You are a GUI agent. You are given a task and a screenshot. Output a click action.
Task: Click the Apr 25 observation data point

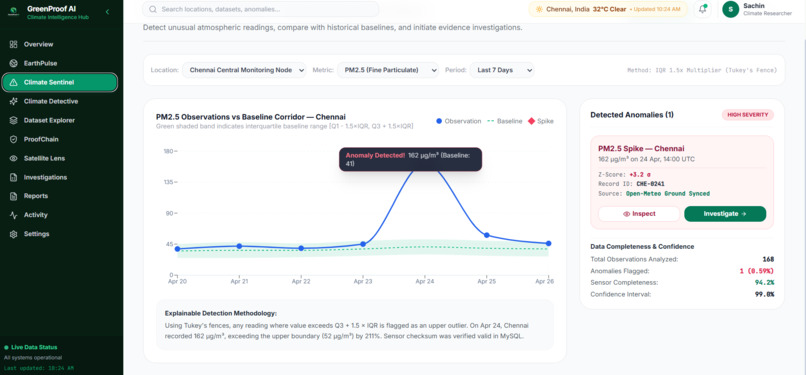point(486,235)
